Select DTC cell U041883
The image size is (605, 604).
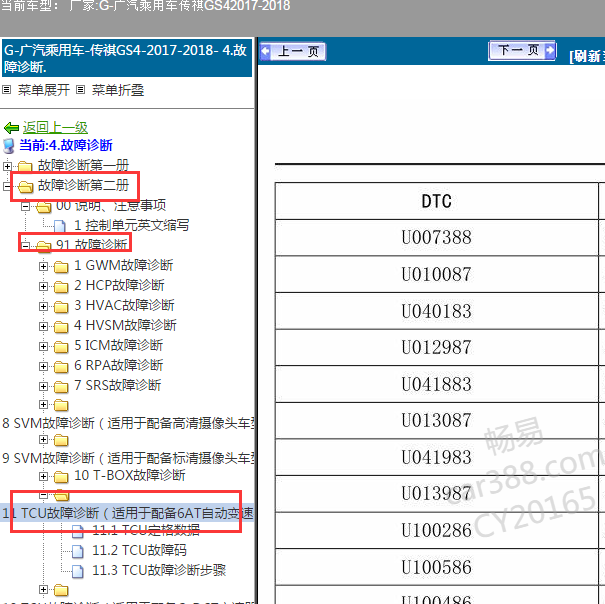436,384
